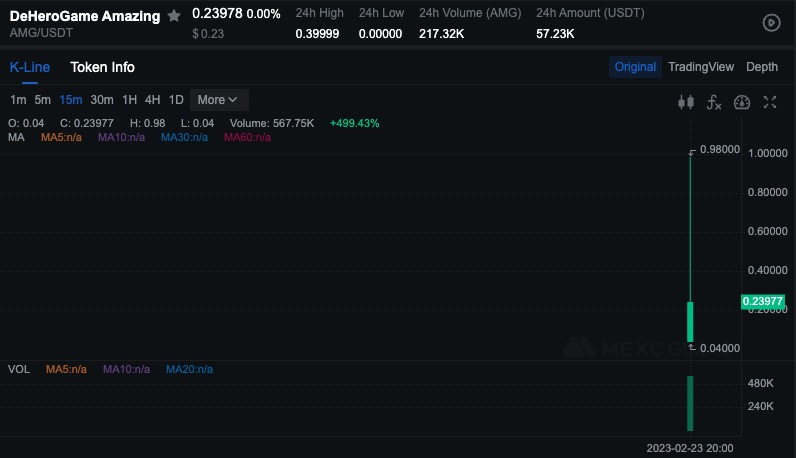Click the 2023-02-23 20:00 time label

[x=689, y=448]
